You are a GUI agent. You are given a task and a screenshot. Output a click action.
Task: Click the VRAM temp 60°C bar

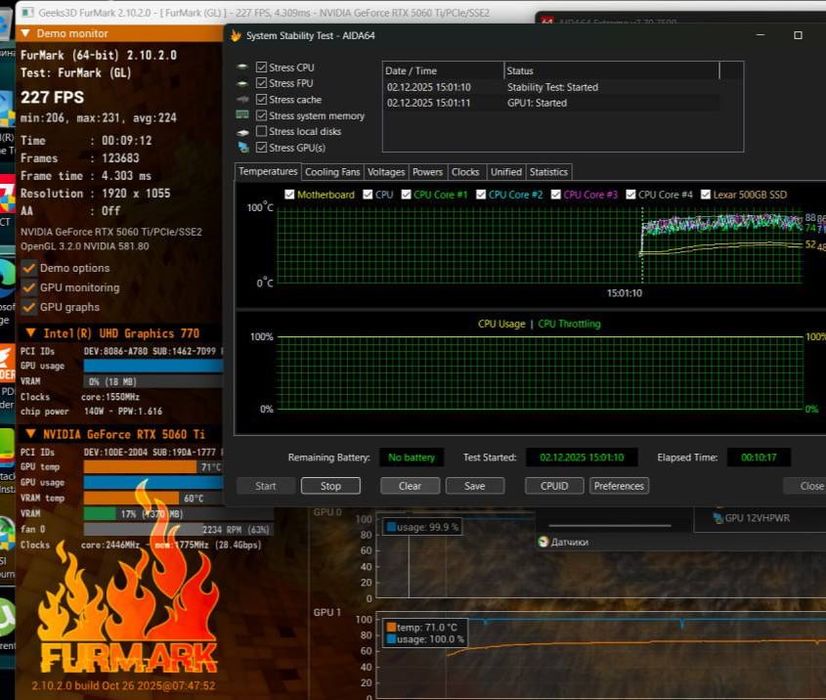(153, 498)
